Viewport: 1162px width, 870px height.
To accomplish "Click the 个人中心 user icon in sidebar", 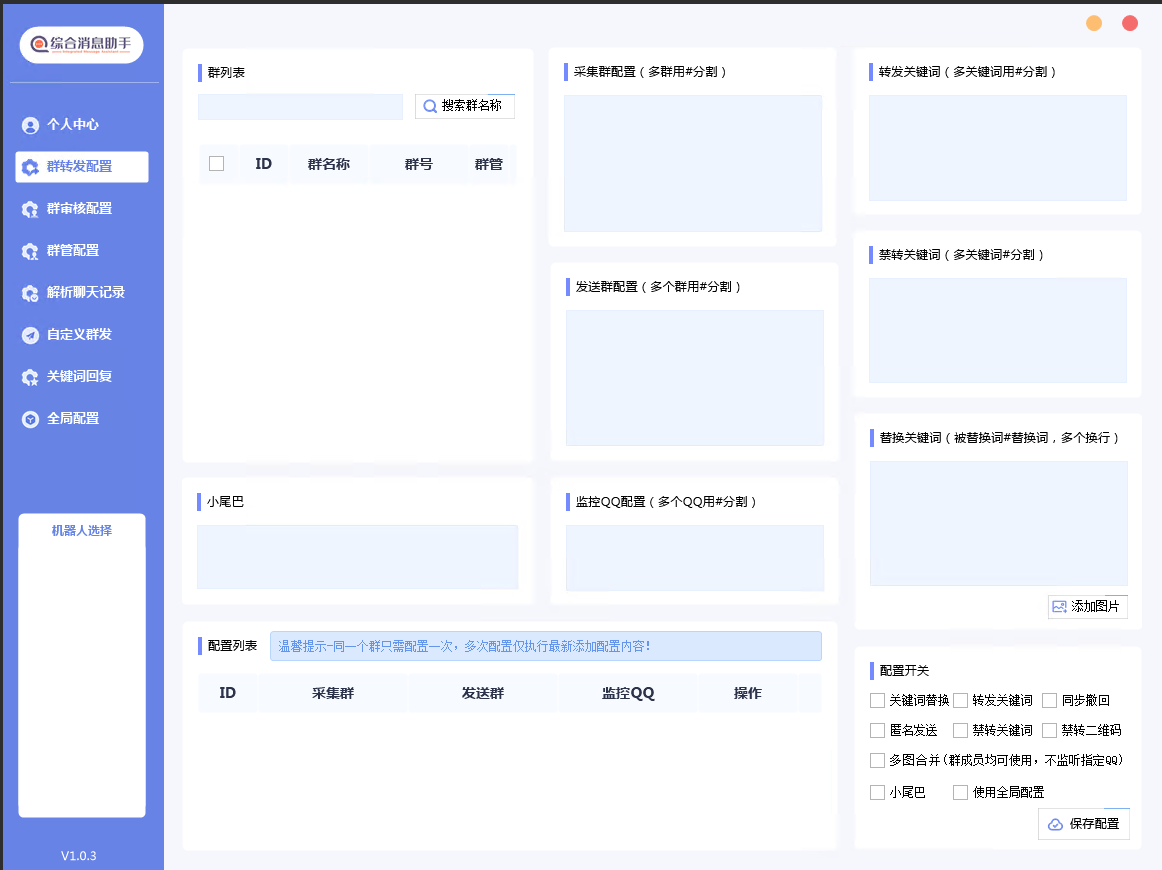I will coord(30,125).
